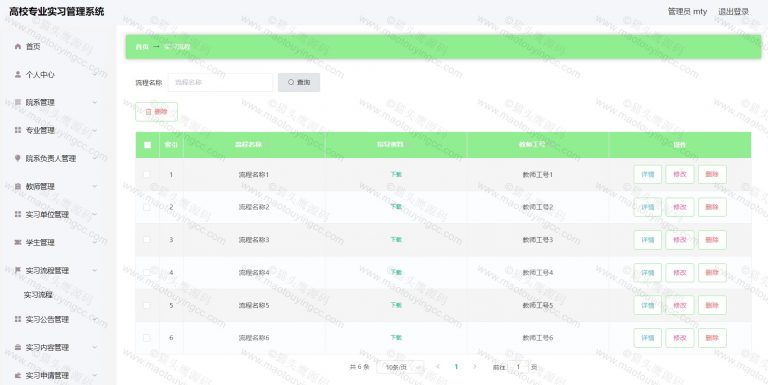Click the grid icon beside 专业管理
Viewport: 768px width, 385px height.
pos(18,130)
